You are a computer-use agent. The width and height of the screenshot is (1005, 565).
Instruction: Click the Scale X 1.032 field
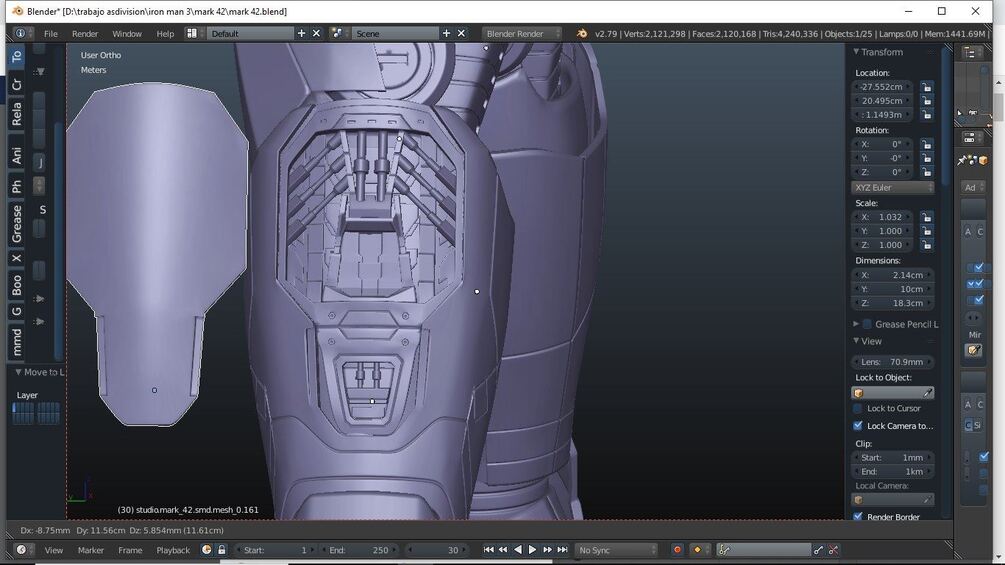(884, 217)
